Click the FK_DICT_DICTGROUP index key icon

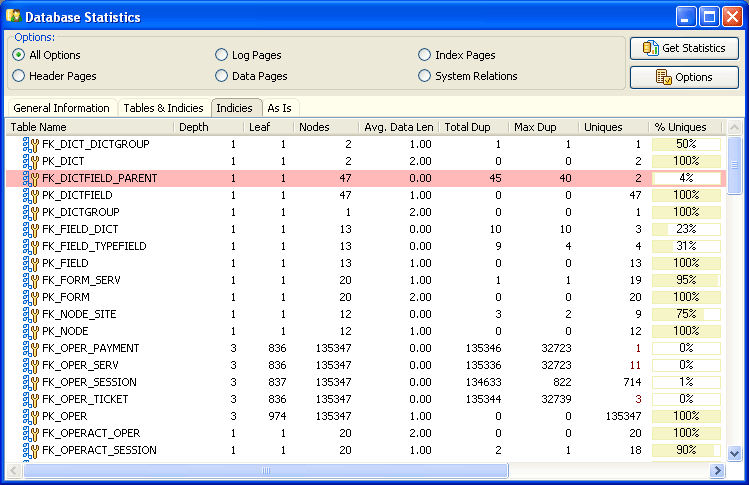(x=30, y=144)
